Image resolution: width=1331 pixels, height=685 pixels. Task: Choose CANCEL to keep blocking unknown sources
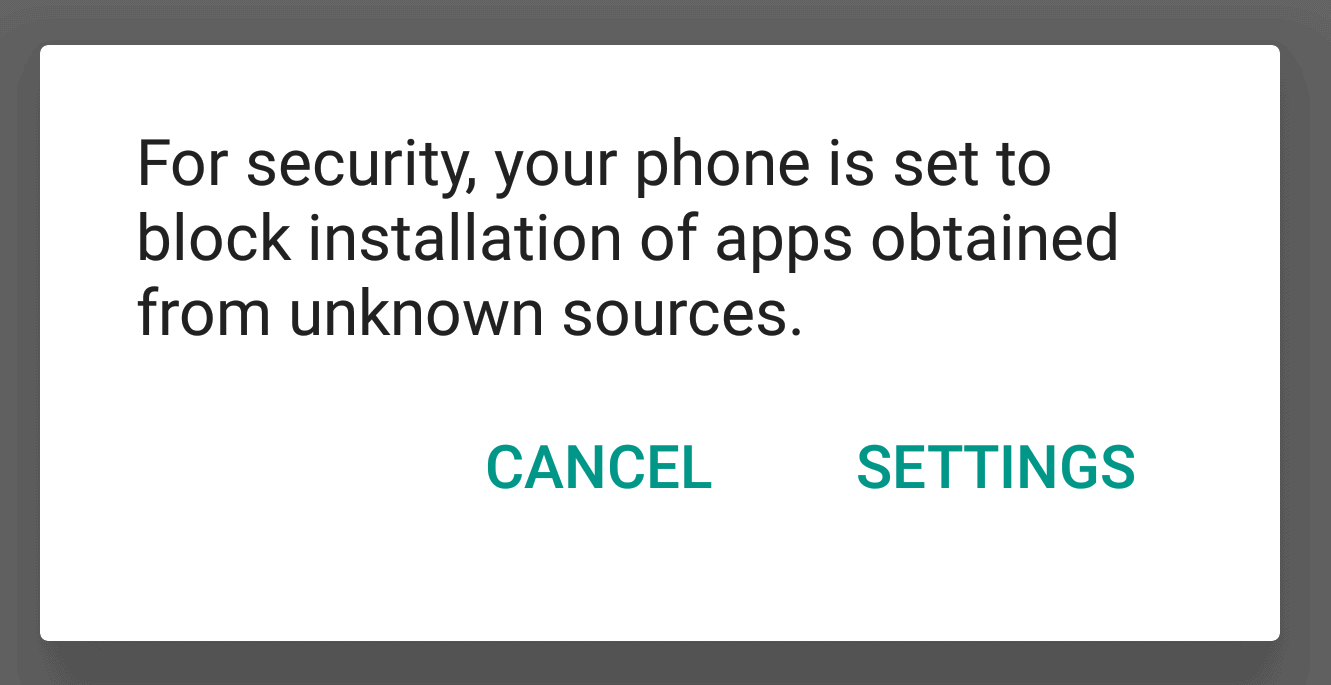coord(598,467)
